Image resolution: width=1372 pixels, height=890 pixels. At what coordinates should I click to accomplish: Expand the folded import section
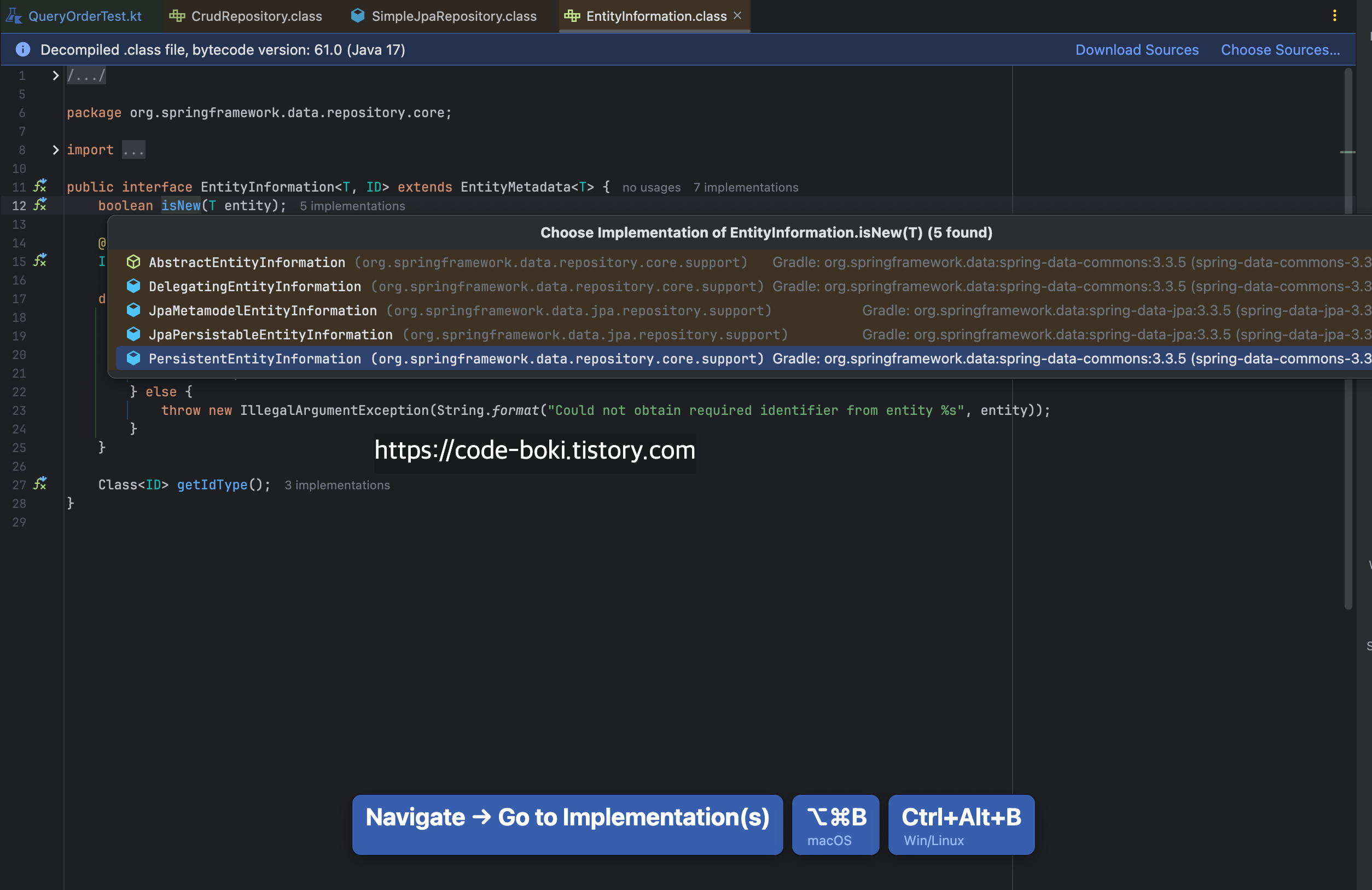[55, 149]
